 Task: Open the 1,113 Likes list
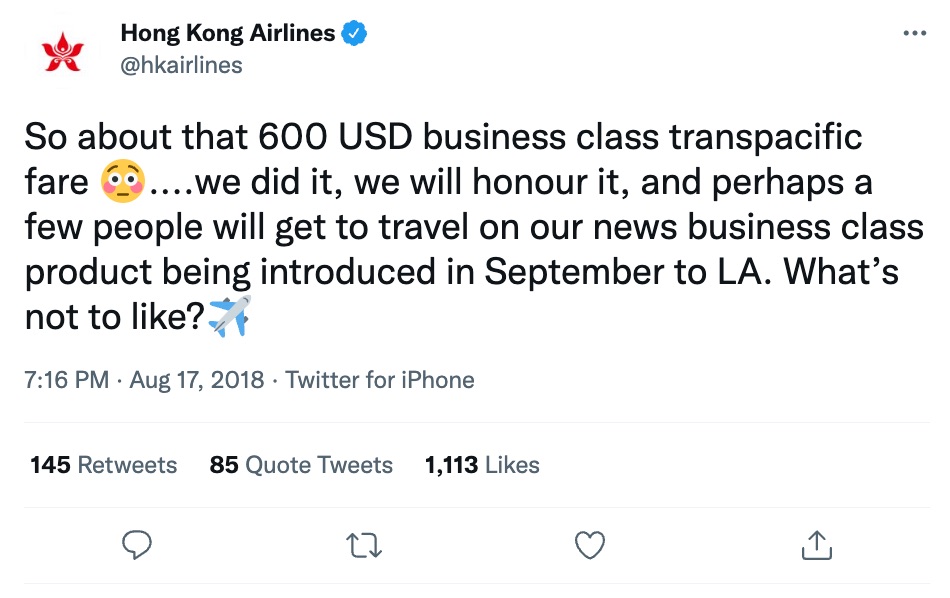tap(482, 464)
